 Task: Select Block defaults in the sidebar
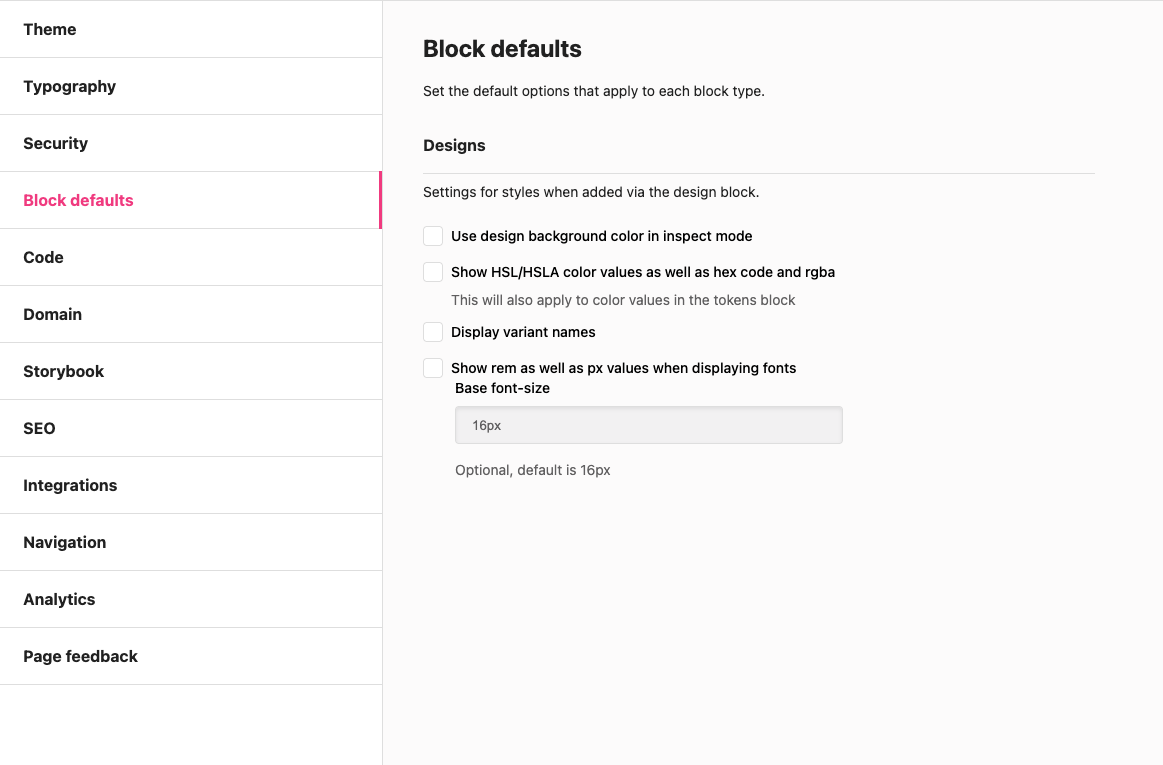click(191, 200)
